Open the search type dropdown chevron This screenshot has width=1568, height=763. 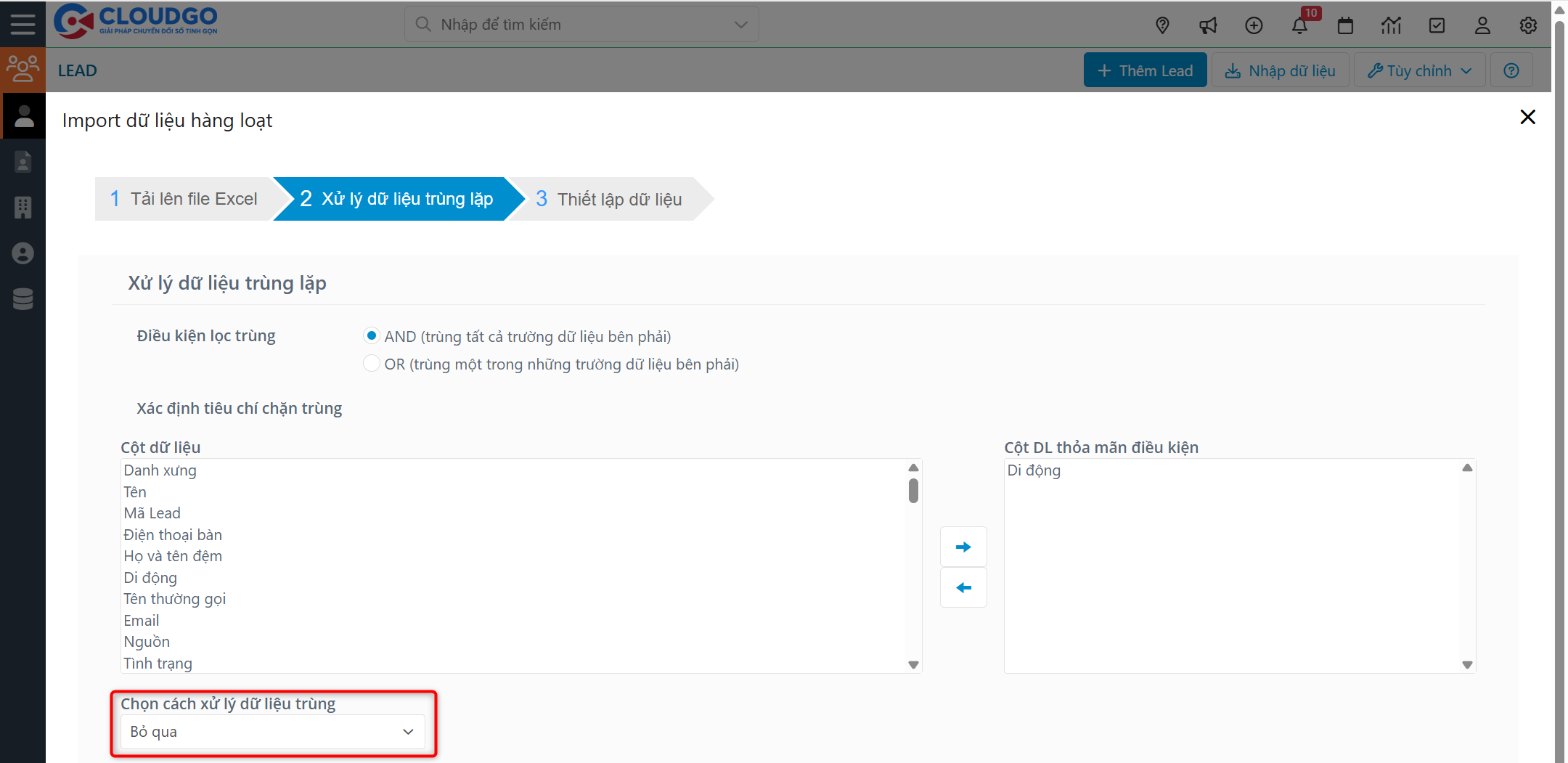pos(740,24)
